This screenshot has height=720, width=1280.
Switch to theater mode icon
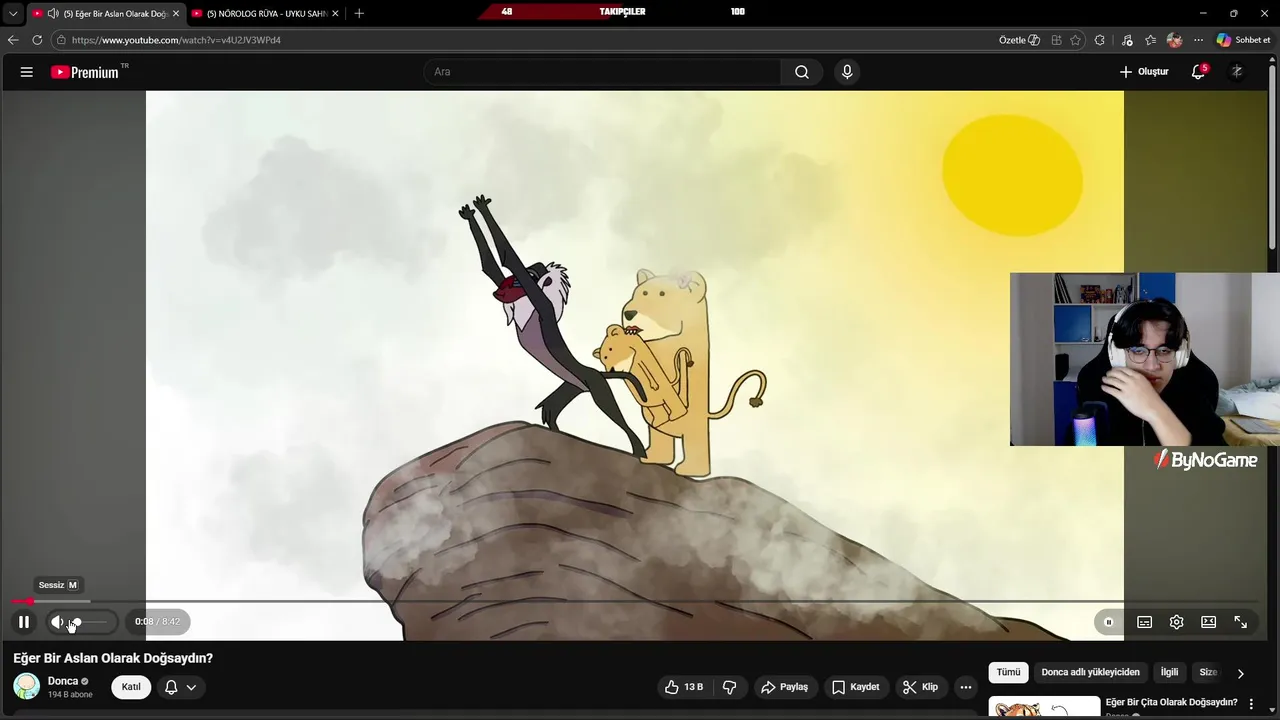click(x=1208, y=622)
